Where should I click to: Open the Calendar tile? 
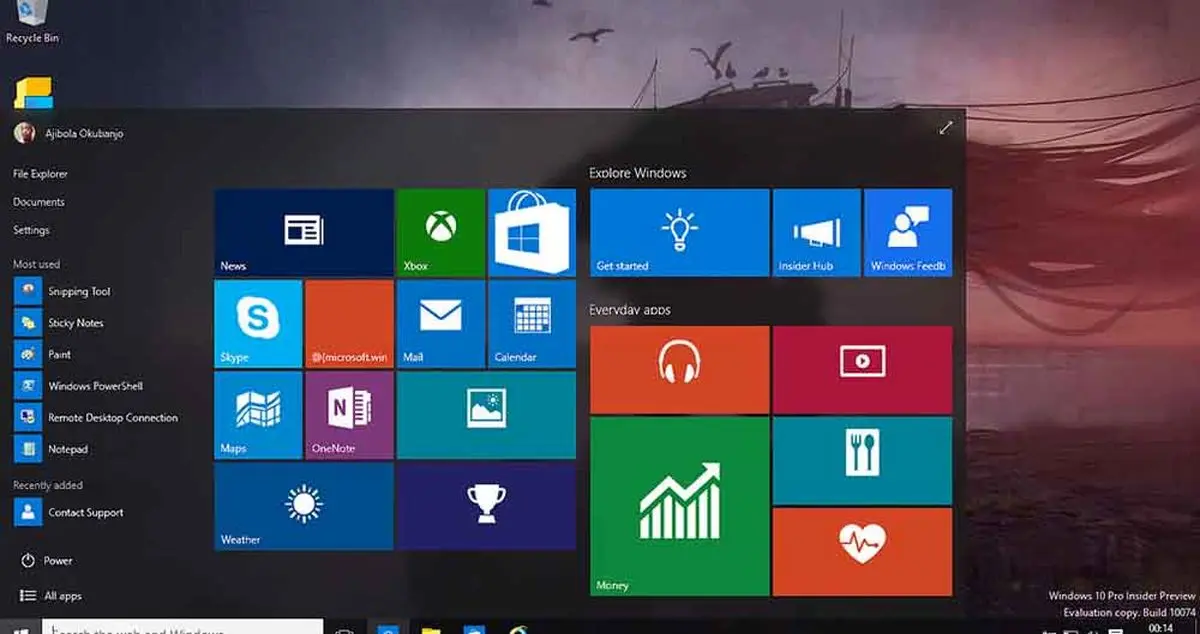tap(531, 323)
